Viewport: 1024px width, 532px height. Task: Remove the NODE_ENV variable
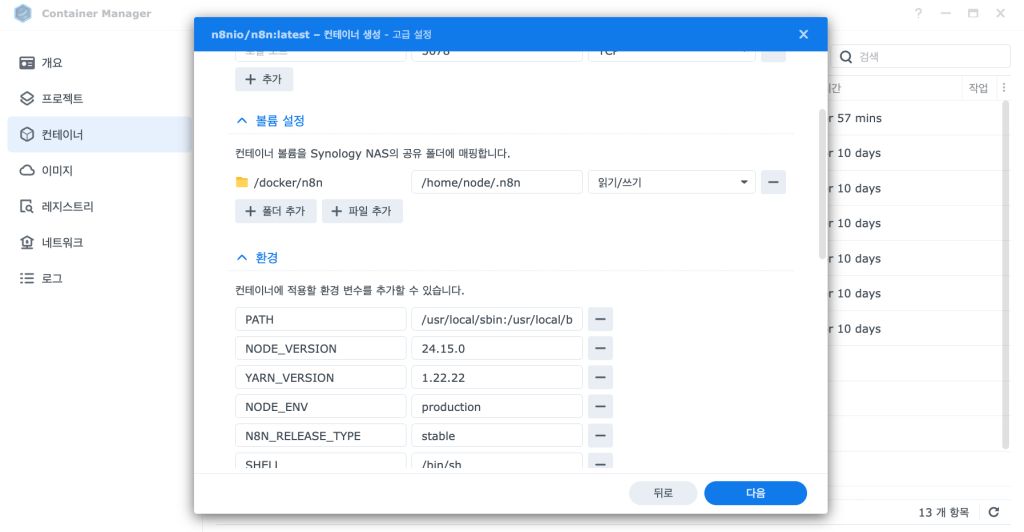tap(600, 407)
